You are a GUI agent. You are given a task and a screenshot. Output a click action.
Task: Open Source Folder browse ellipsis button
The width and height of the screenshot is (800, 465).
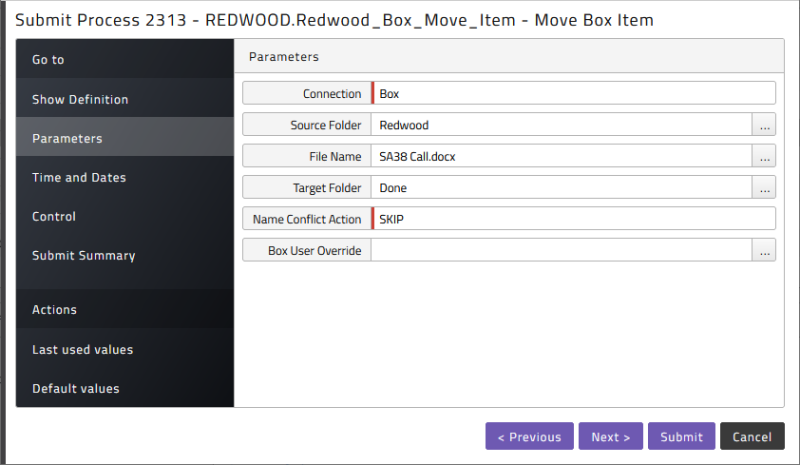click(x=764, y=125)
